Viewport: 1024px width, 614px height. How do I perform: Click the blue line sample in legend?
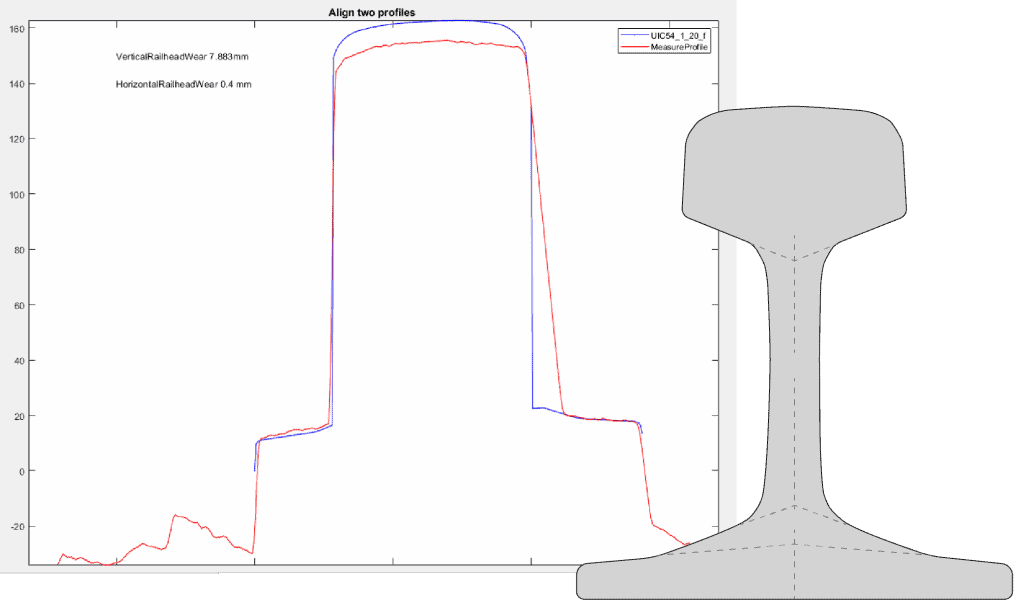[x=634, y=35]
